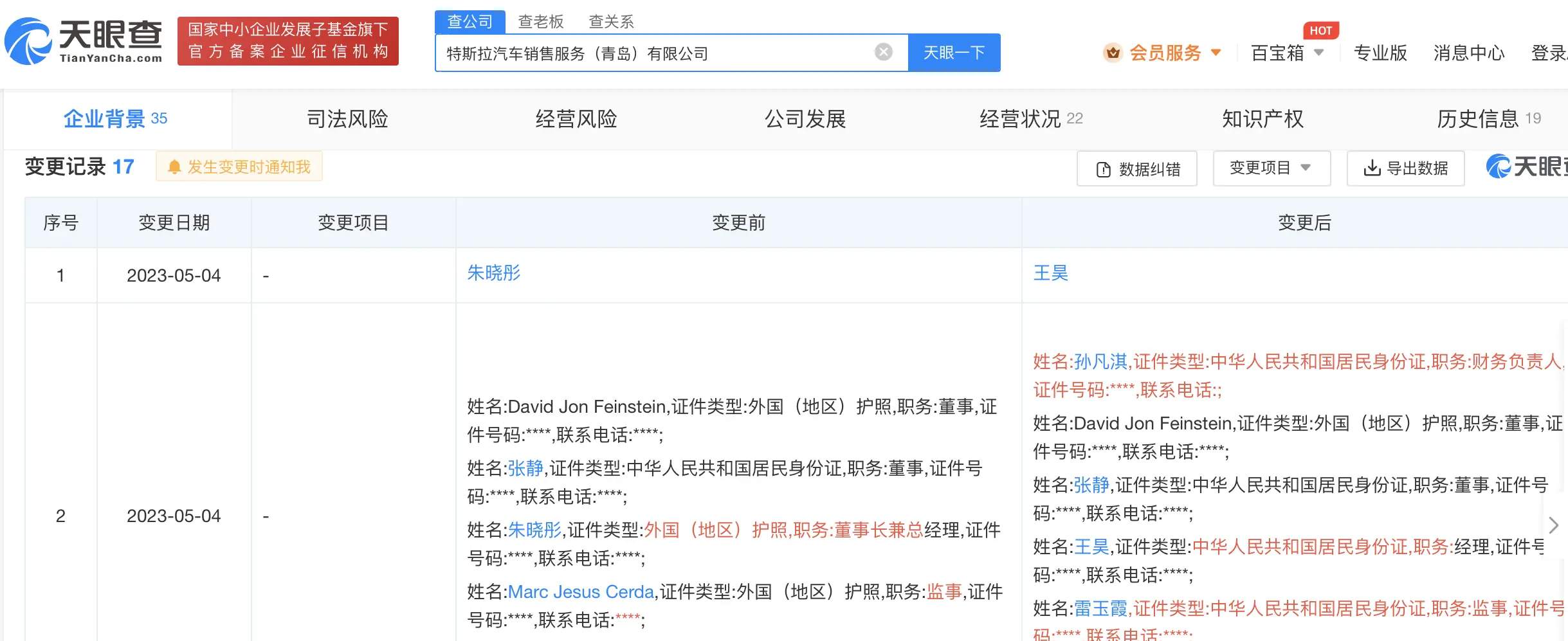Click the red 官方备案企业征信机构 banner

point(288,41)
